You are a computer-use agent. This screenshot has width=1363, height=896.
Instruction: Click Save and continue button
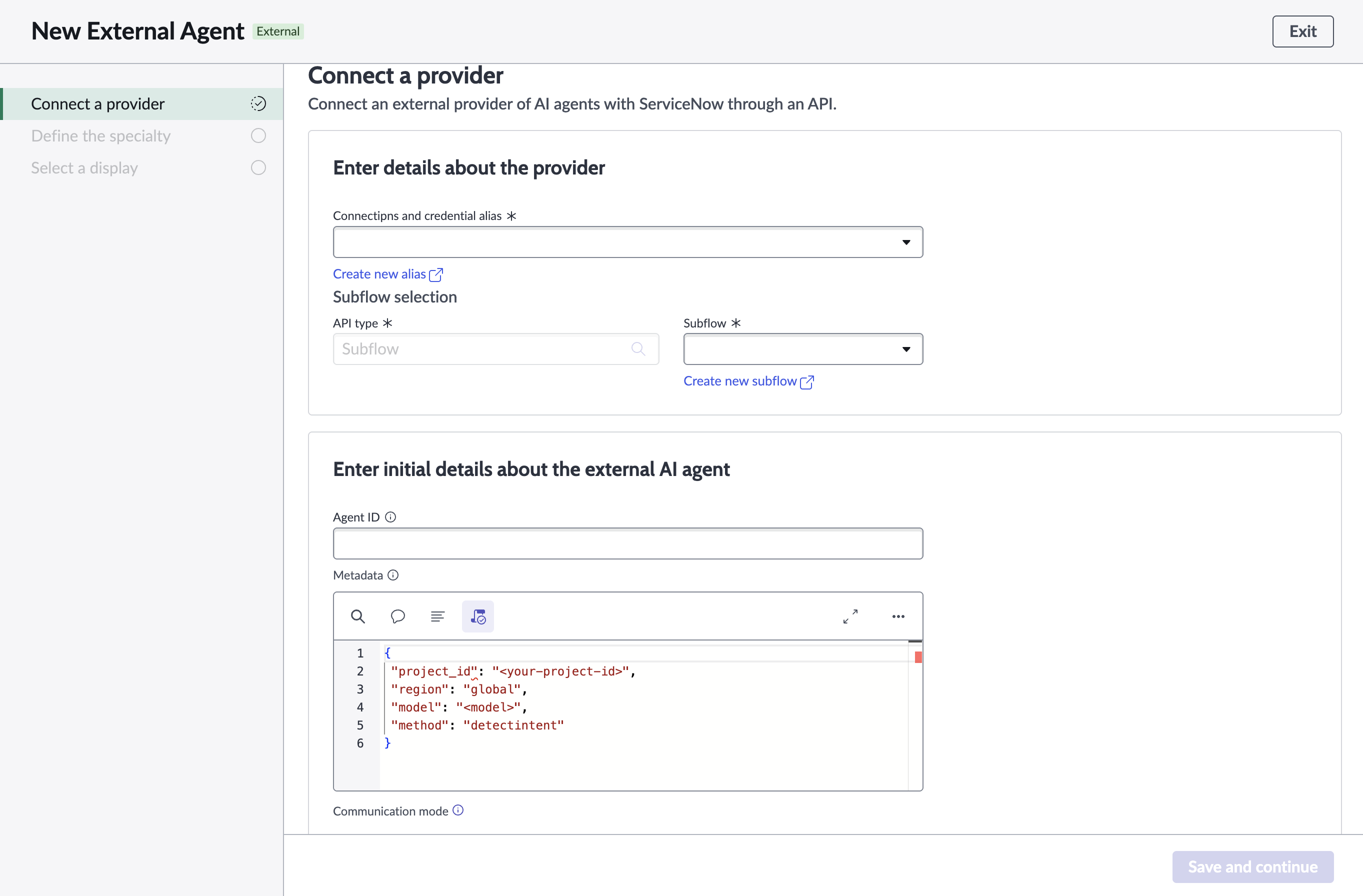pyautogui.click(x=1252, y=866)
